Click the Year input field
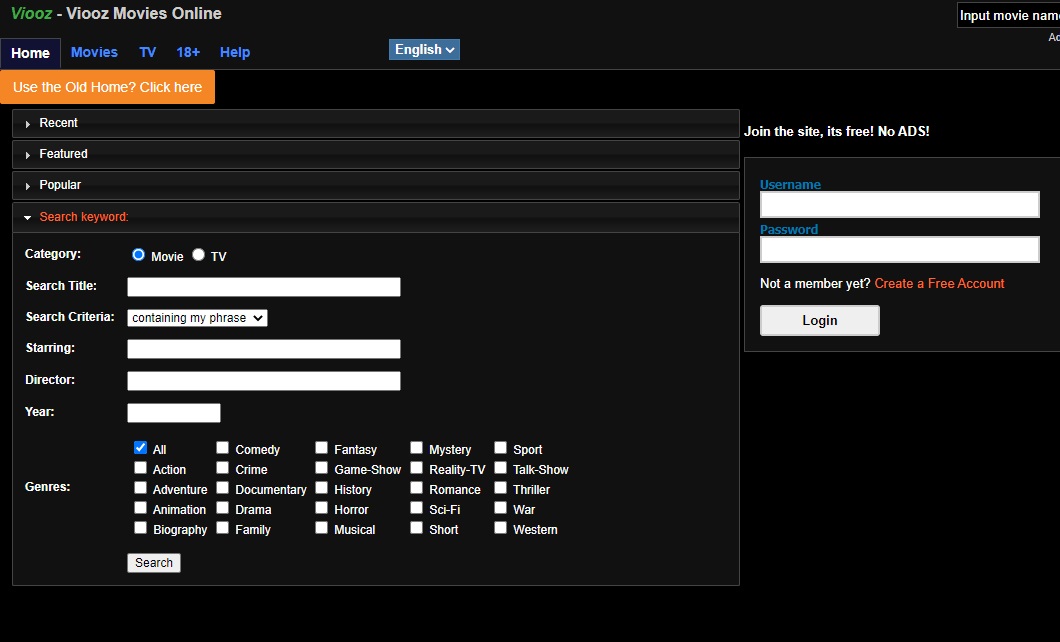1060x642 pixels. point(174,413)
